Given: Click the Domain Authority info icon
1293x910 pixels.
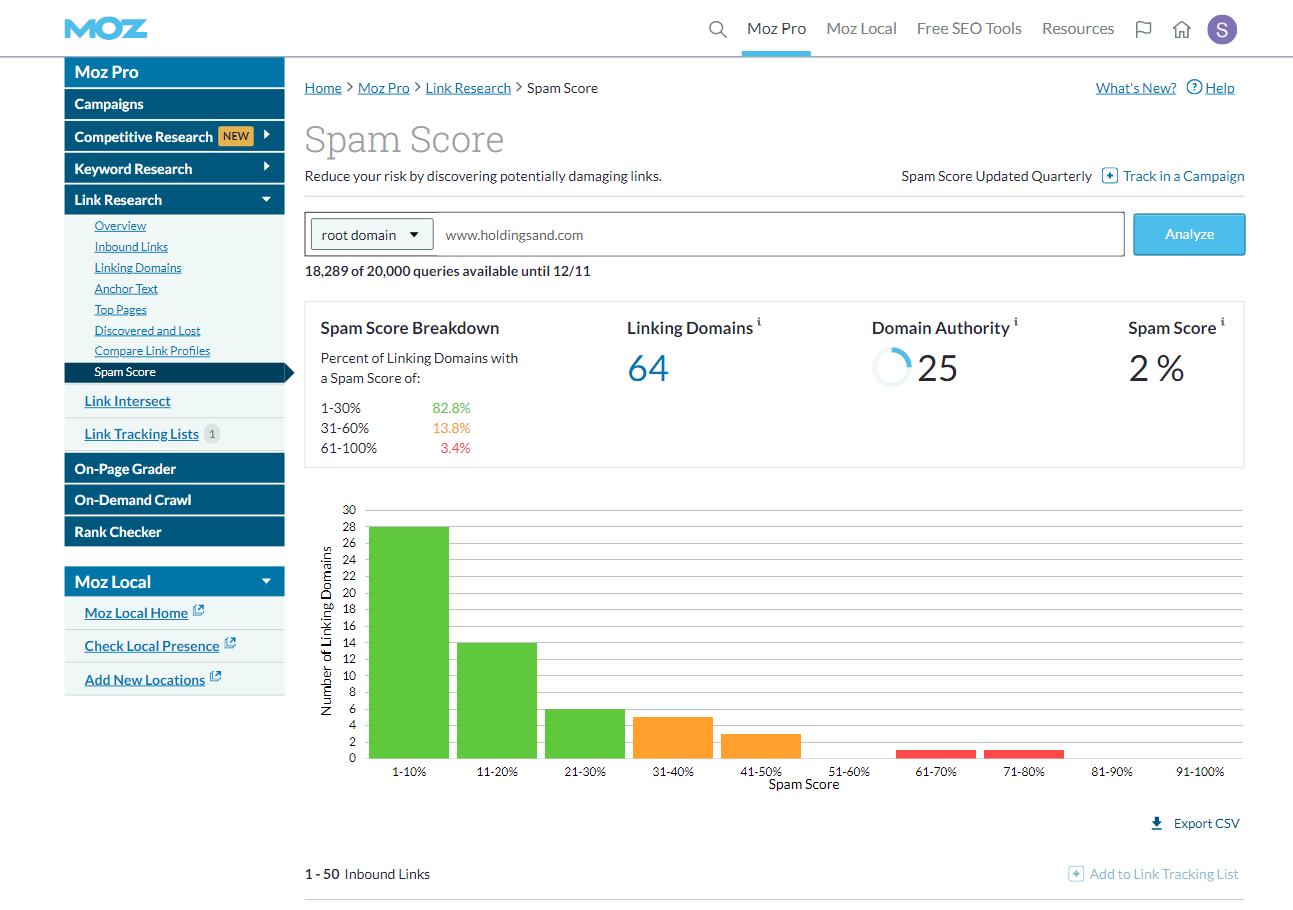Looking at the screenshot, I should pos(1016,322).
